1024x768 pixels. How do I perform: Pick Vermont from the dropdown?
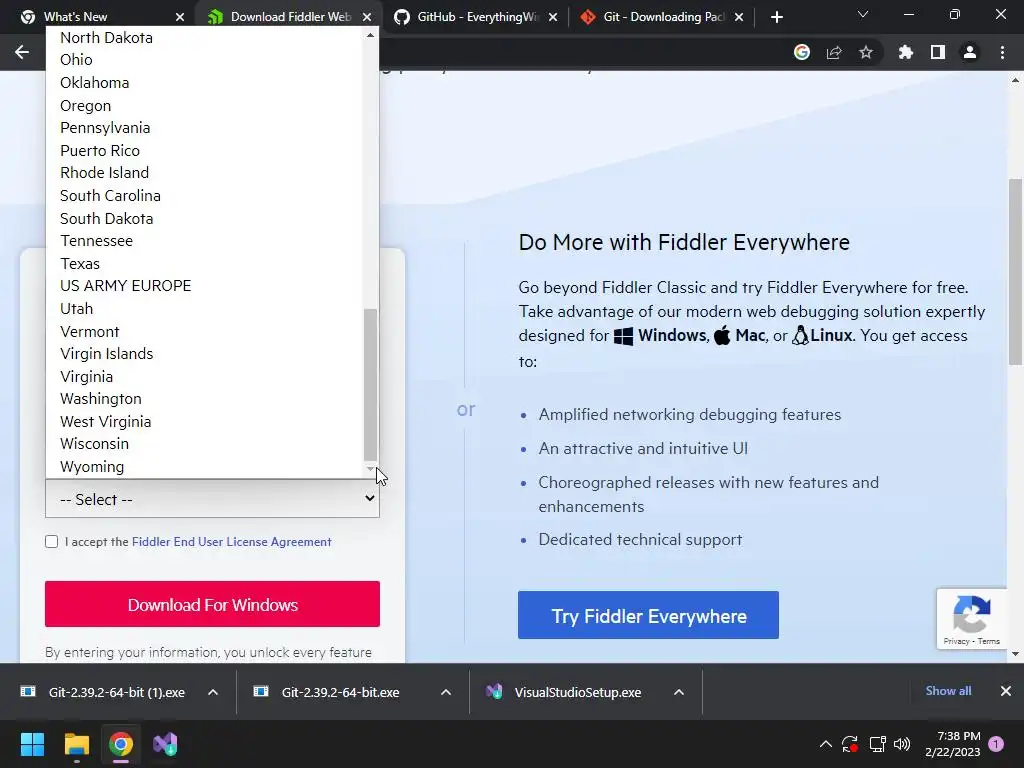[x=204, y=331]
